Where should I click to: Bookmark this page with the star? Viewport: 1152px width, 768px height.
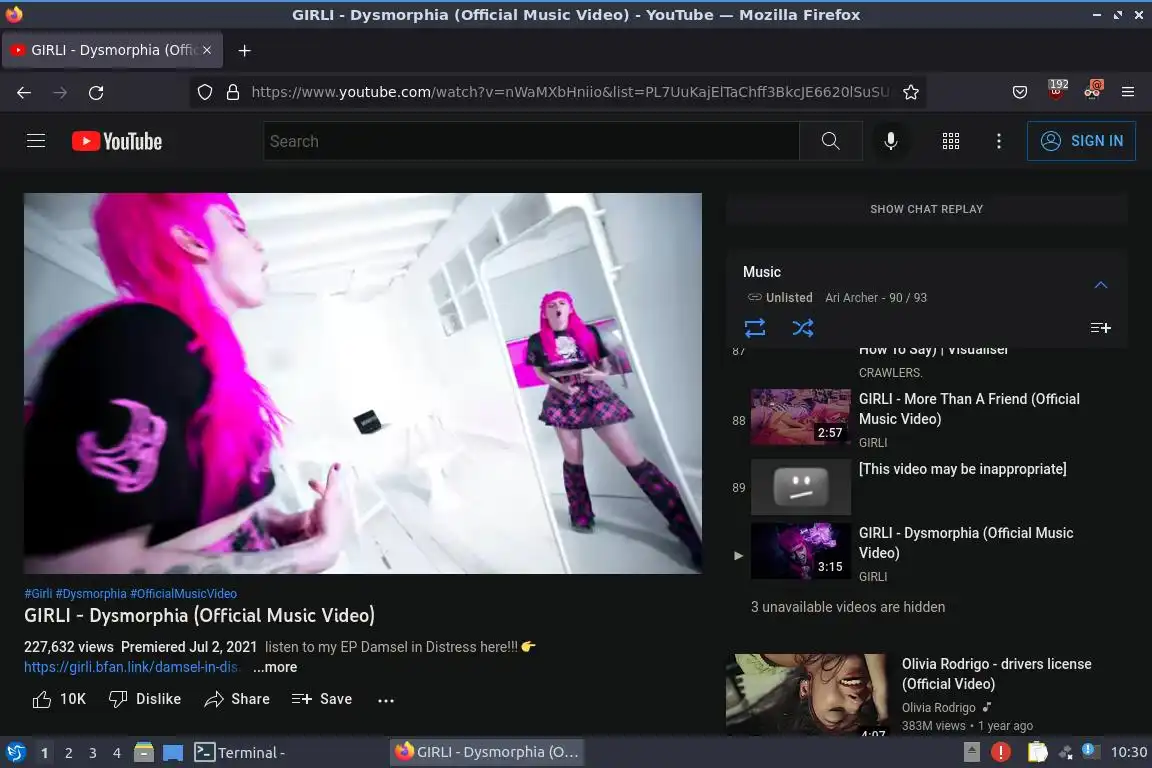(911, 93)
